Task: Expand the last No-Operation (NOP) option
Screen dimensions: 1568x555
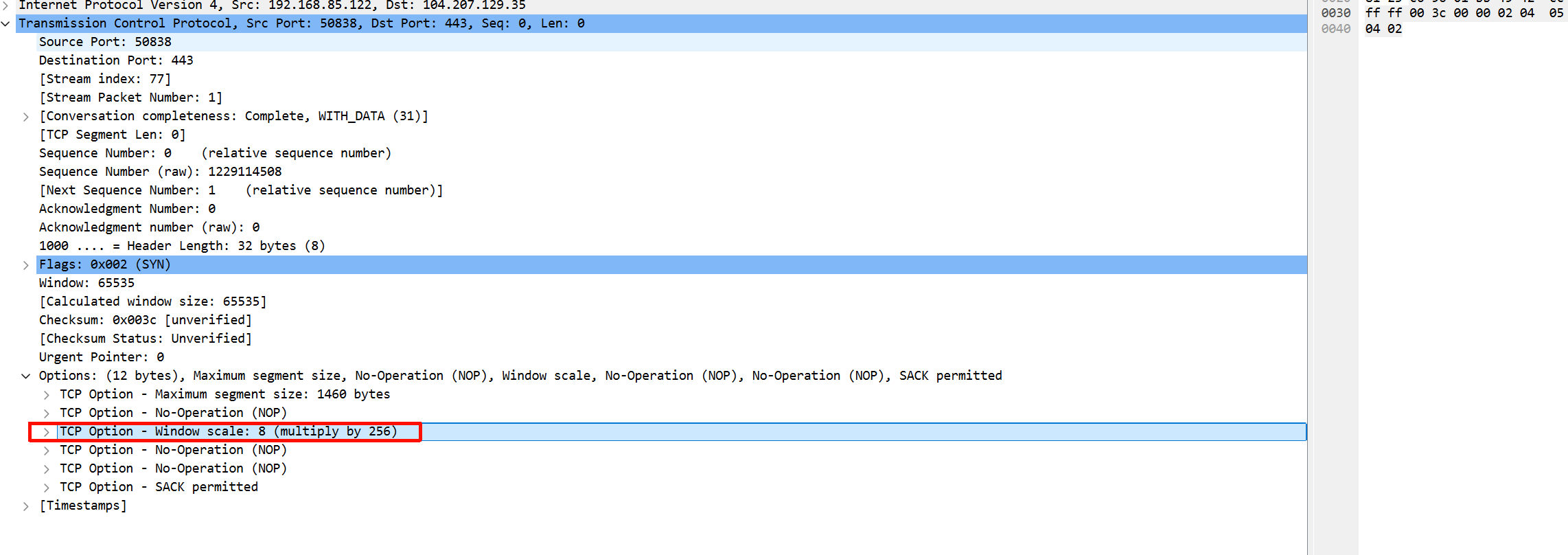Action: point(47,469)
